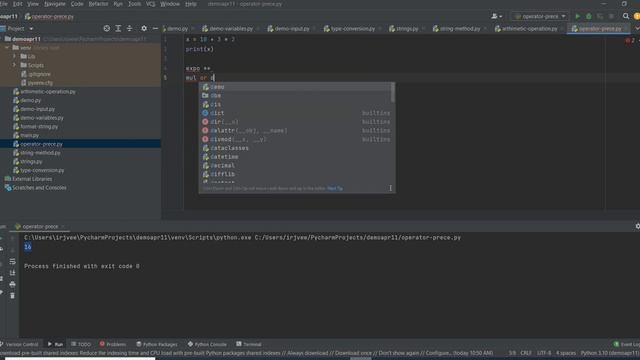The image size is (640, 360).
Task: Open Run panel settings gear
Action: (637, 226)
